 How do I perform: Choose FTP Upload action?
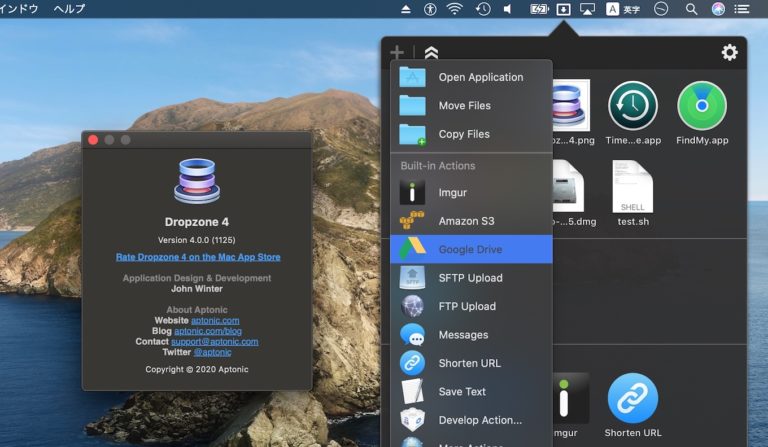coord(467,306)
